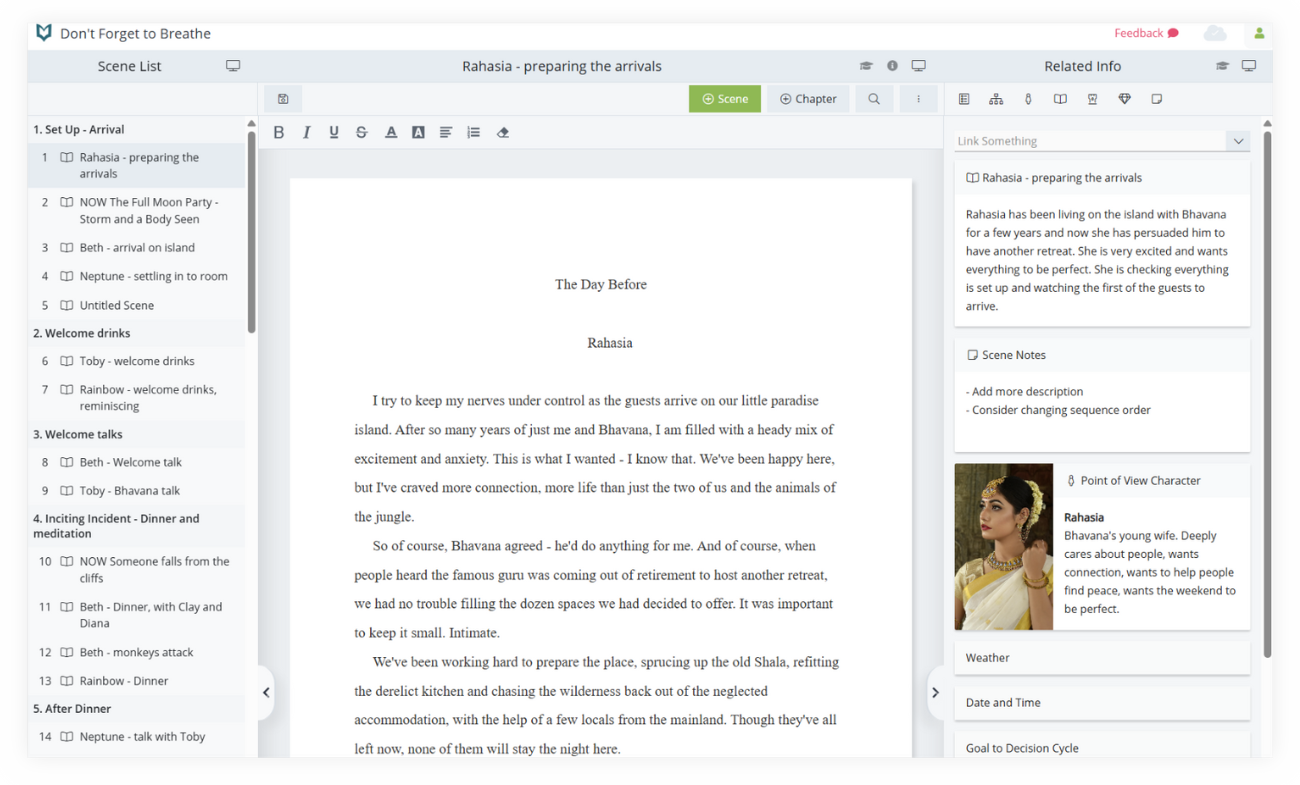Click the Scene Notes card header
Screen dimensions: 1300x785
click(x=1102, y=355)
